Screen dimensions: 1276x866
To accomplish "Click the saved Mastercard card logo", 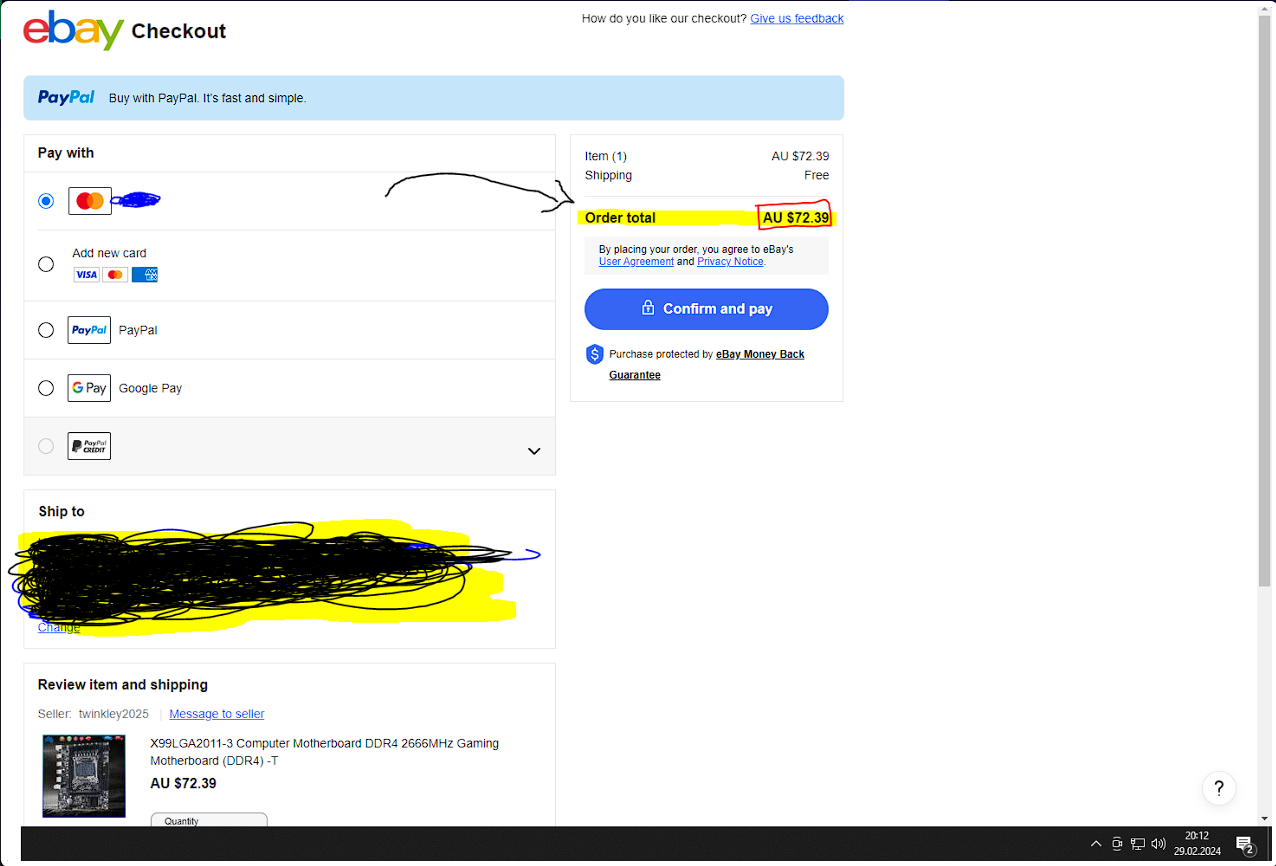I will click(x=90, y=201).
